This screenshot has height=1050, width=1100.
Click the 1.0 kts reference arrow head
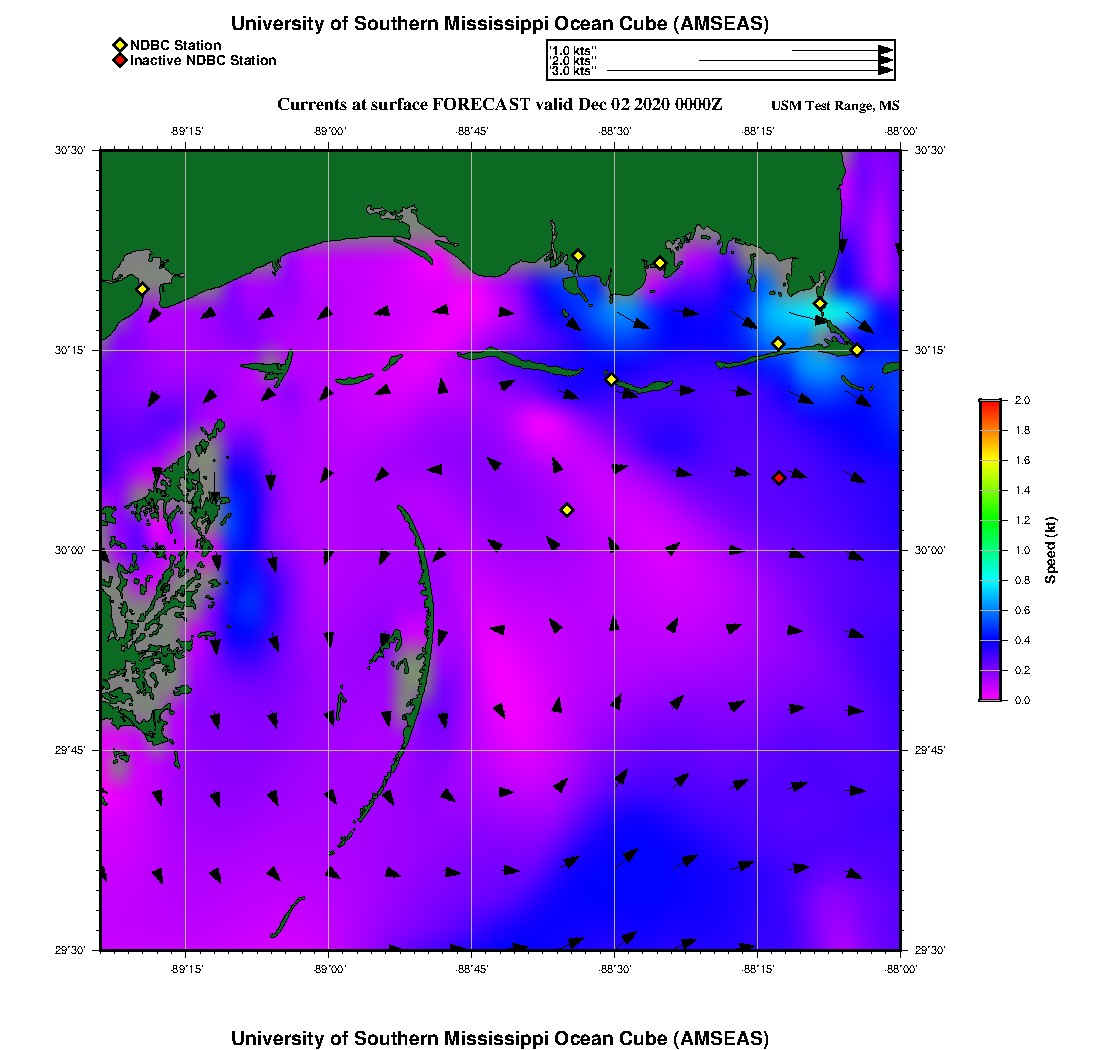885,50
